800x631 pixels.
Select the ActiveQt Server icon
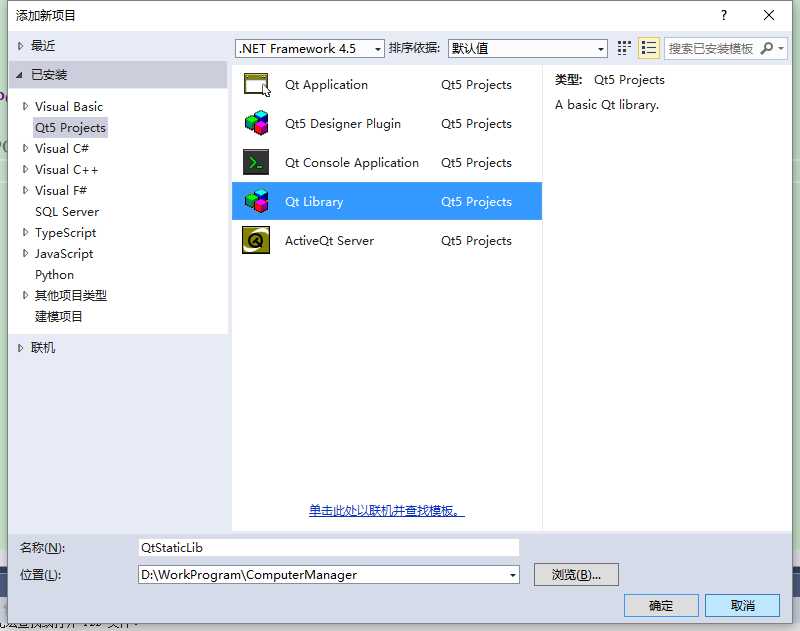256,240
